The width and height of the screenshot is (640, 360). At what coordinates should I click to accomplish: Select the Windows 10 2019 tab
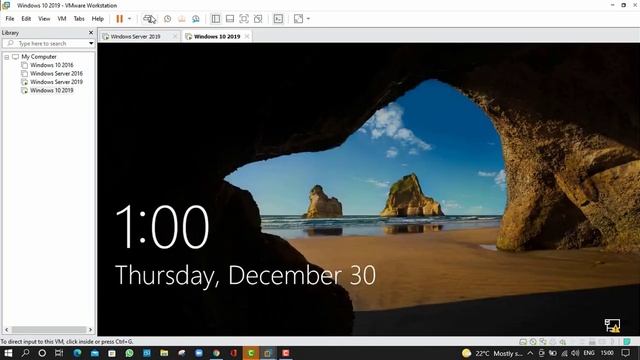click(217, 36)
